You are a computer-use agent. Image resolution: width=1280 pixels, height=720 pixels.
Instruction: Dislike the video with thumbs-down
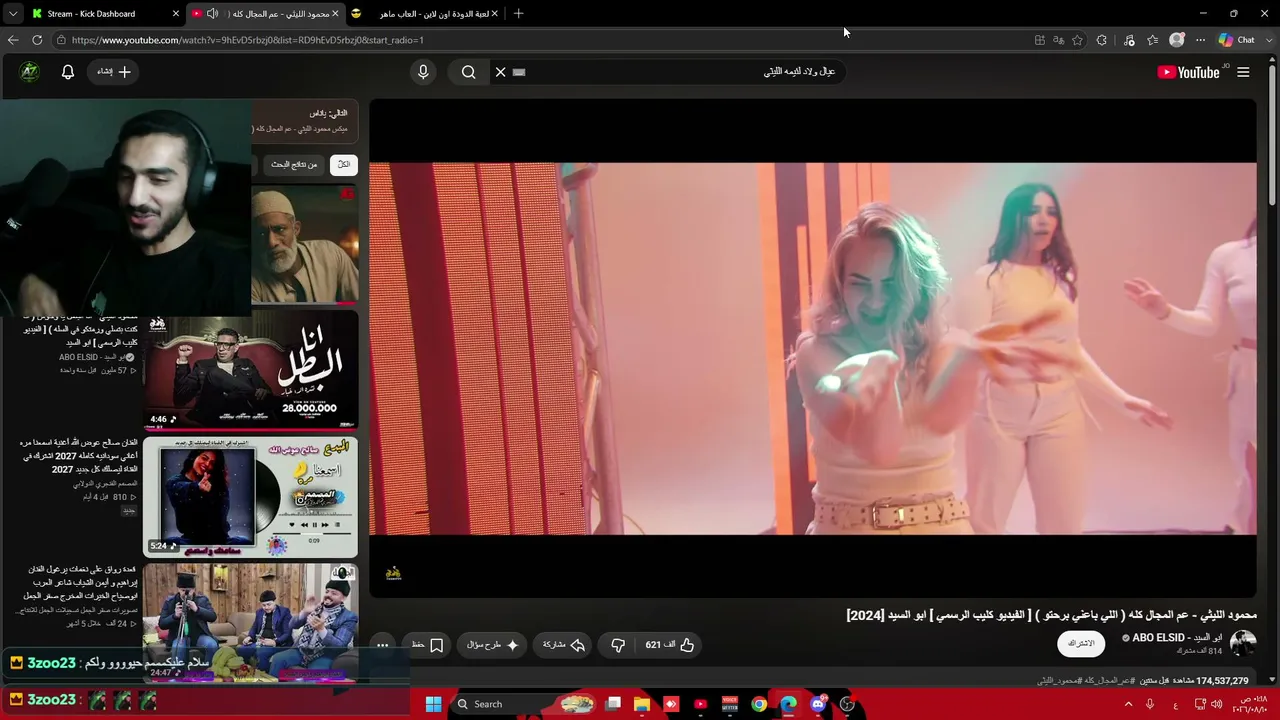(x=618, y=645)
